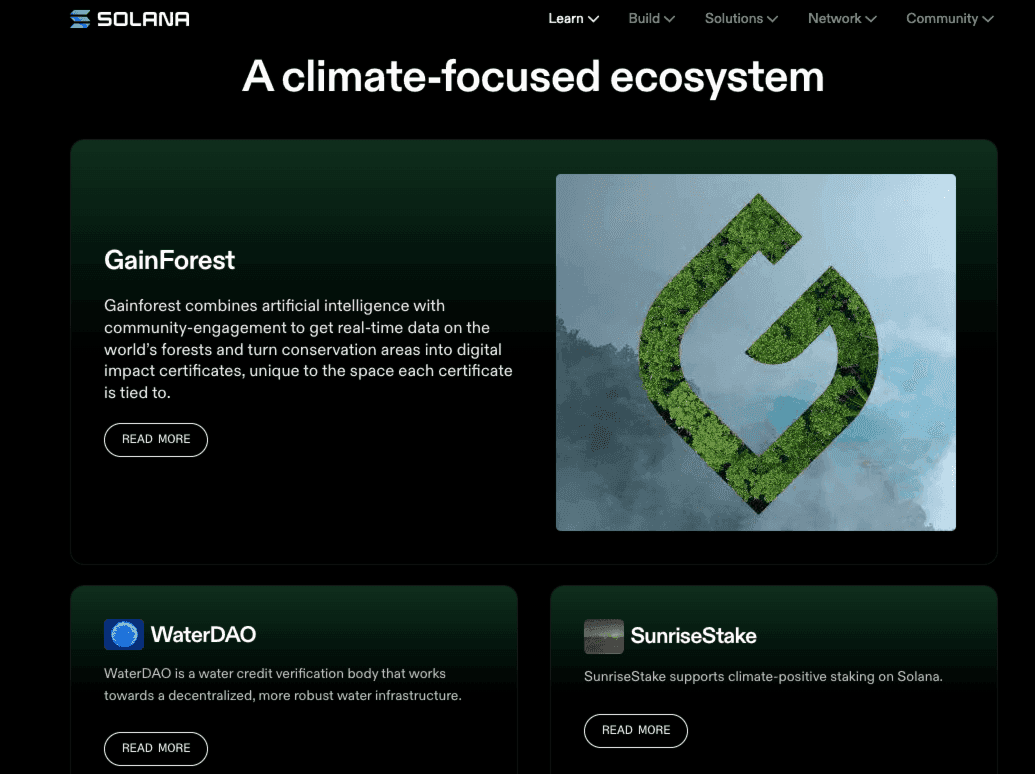Expand the chevron next to Network

pos(871,19)
